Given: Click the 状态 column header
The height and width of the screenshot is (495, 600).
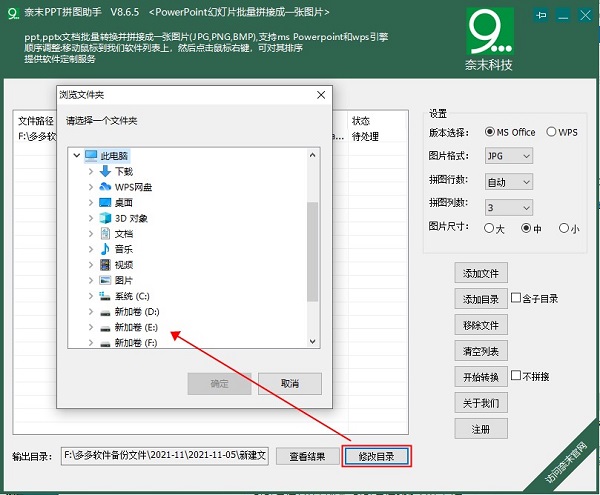Looking at the screenshot, I should (x=360, y=121).
